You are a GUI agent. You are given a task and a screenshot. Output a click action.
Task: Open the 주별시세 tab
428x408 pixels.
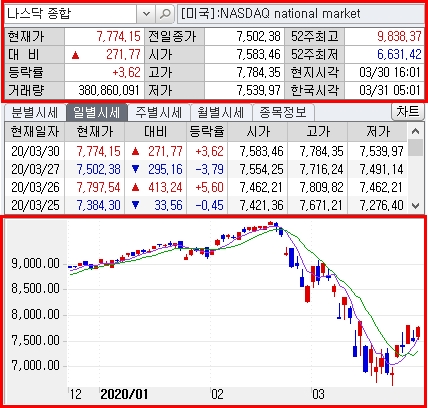pos(158,112)
